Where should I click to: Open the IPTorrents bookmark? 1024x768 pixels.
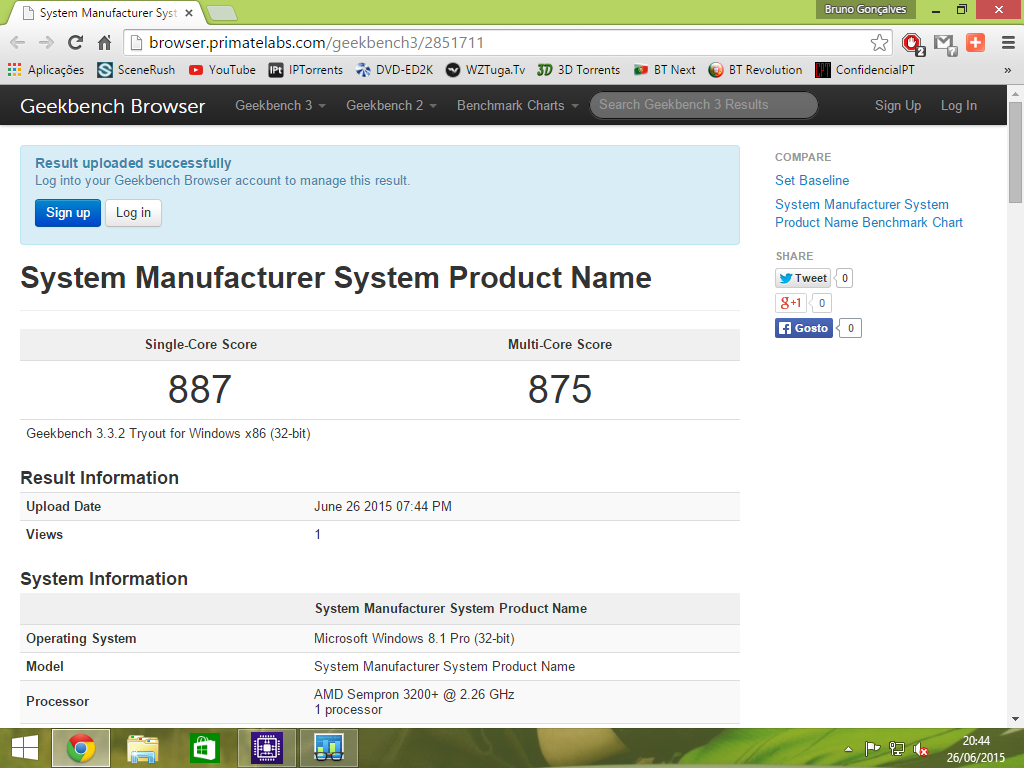[306, 70]
